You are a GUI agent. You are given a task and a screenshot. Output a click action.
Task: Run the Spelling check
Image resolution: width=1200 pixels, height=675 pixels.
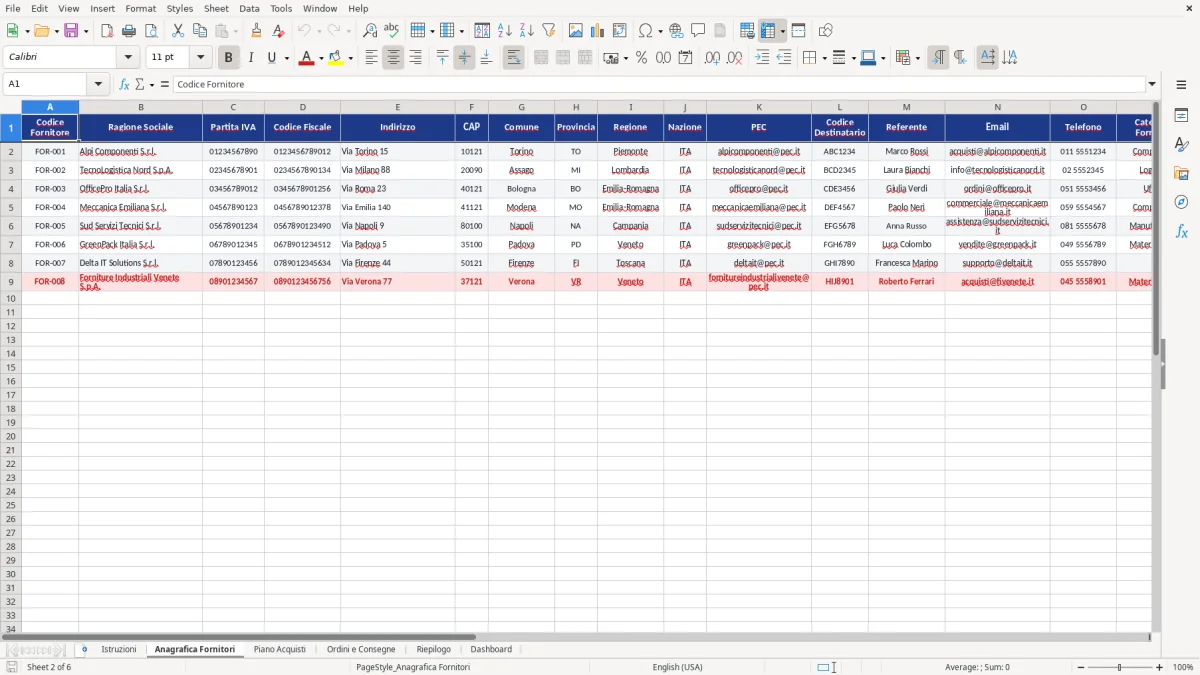(392, 31)
